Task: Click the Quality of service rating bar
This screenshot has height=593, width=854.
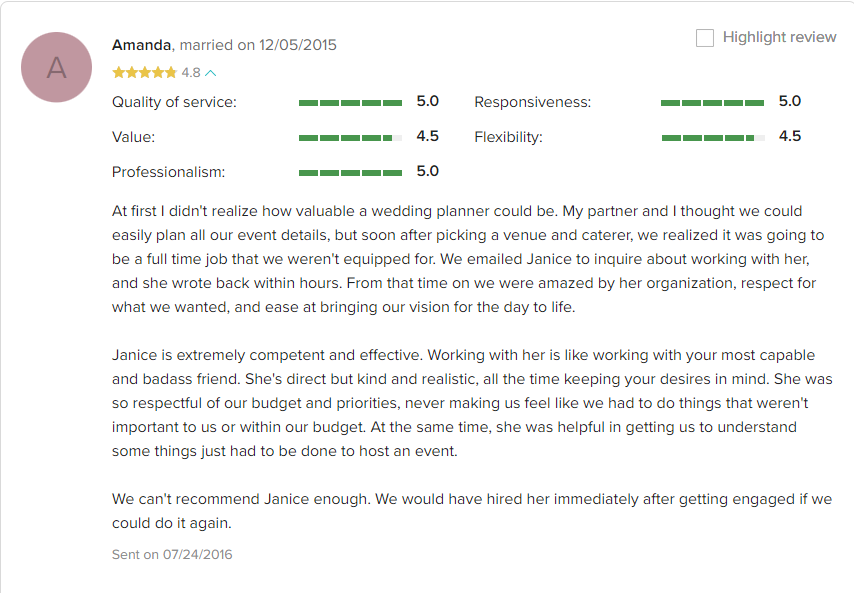Action: tap(350, 103)
